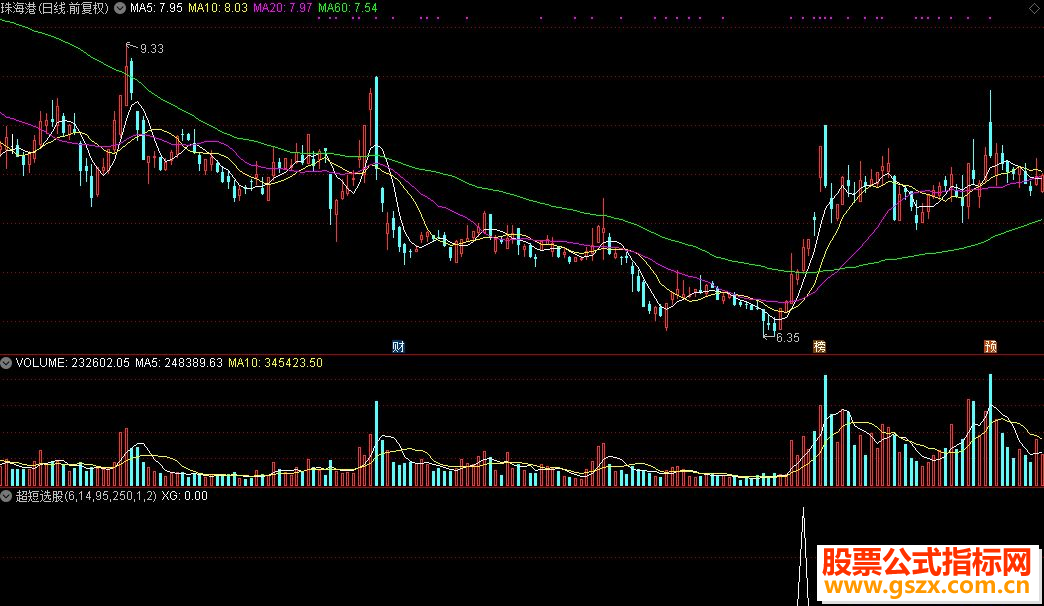Click the XG: 0.00 value

point(184,496)
